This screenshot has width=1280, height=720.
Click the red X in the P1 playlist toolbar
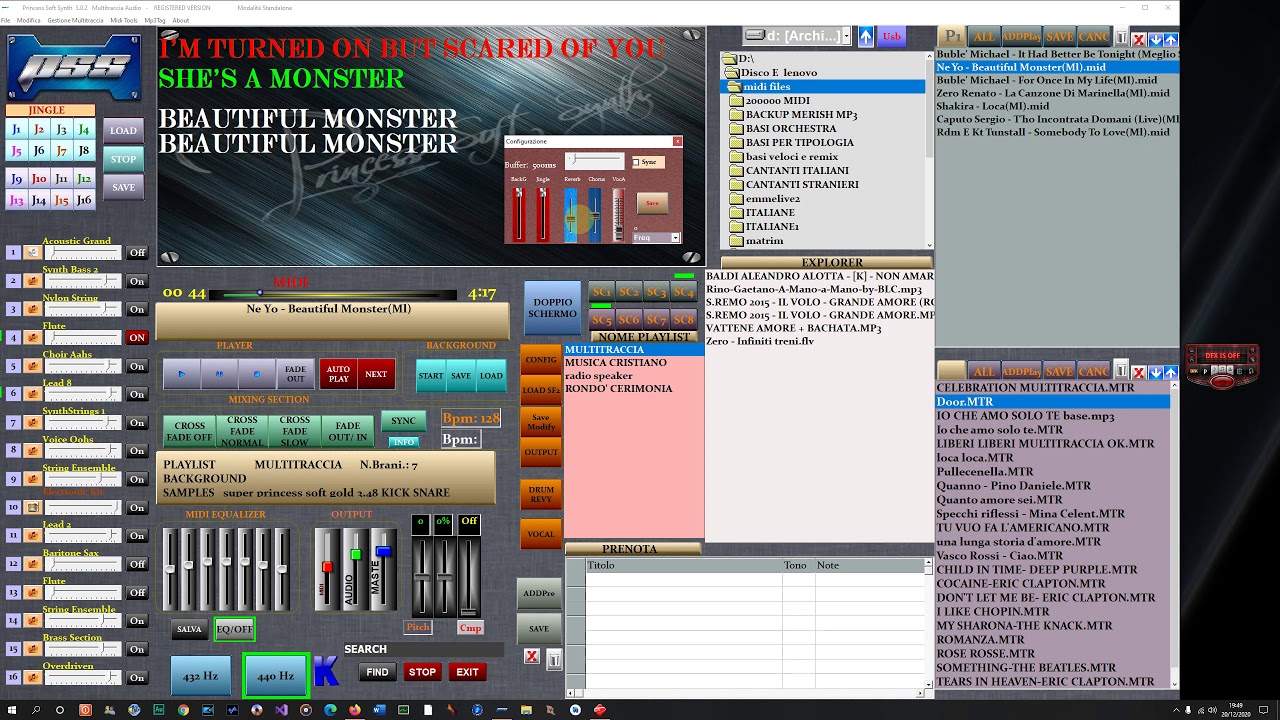pos(1139,39)
